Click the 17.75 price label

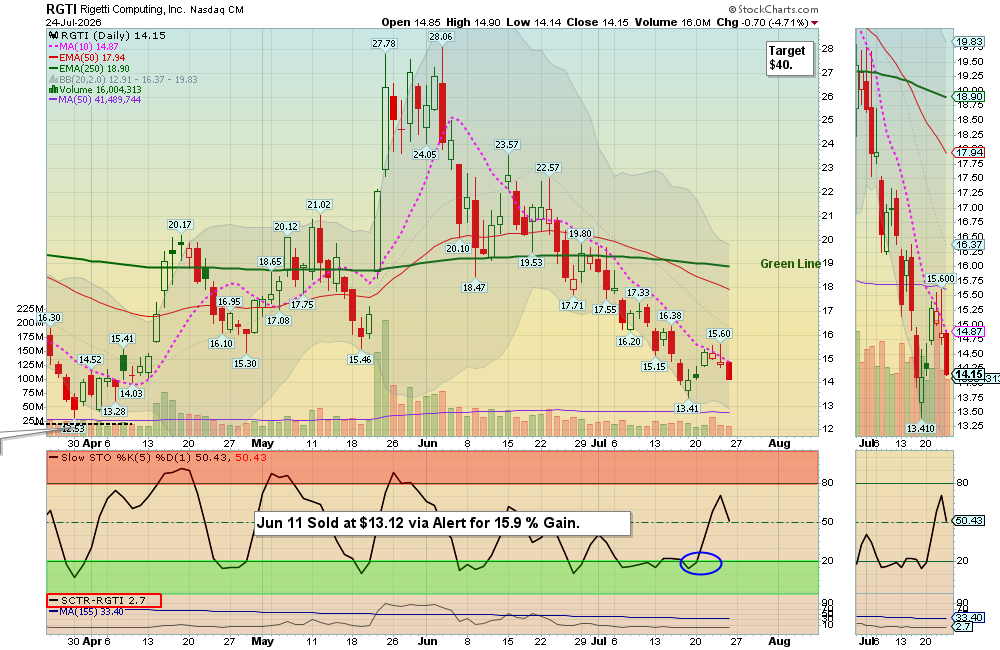coord(302,304)
